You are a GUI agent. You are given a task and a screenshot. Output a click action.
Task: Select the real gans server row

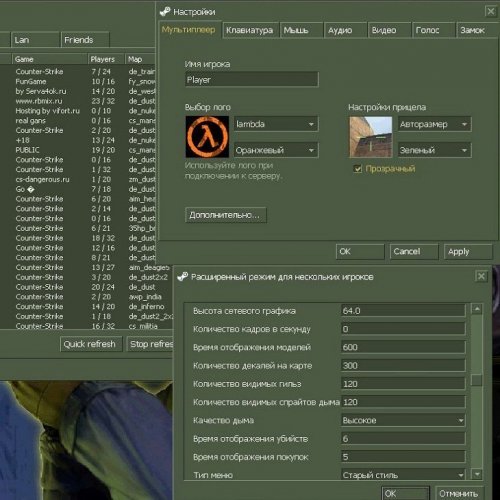pyautogui.click(x=78, y=121)
